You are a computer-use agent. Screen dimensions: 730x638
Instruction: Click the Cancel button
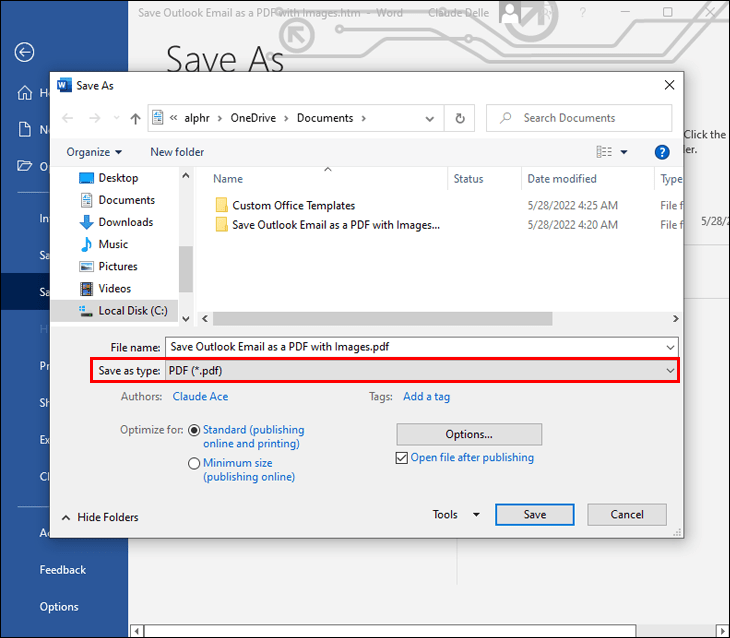[x=627, y=515]
